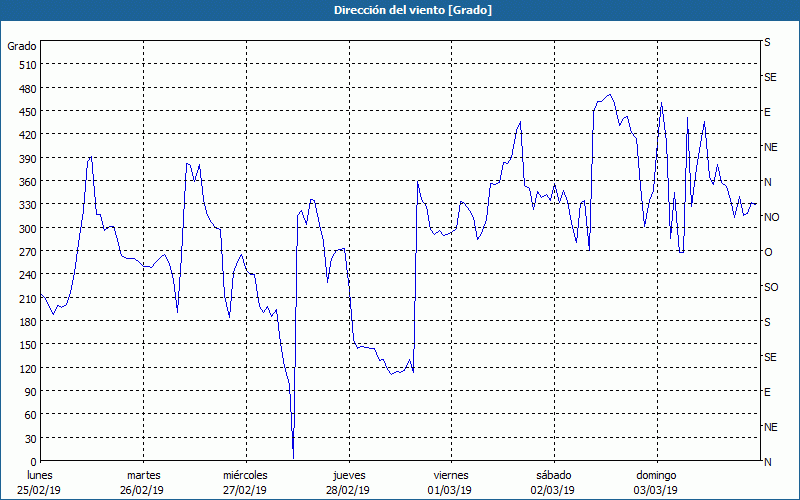The image size is (800, 500).
Task: Click the 270 degree axis value
Action: 28,252
